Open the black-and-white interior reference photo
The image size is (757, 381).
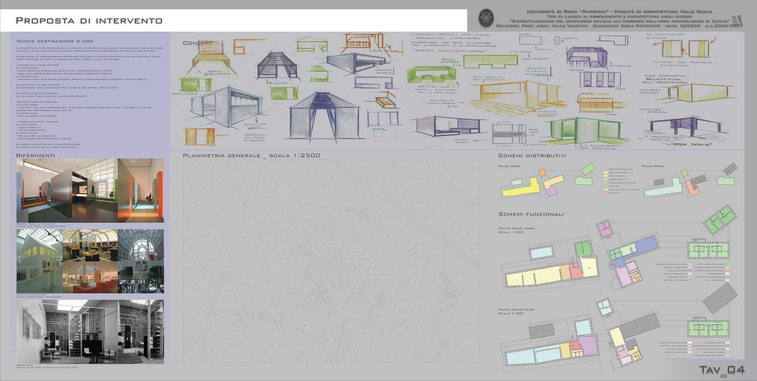pyautogui.click(x=90, y=331)
